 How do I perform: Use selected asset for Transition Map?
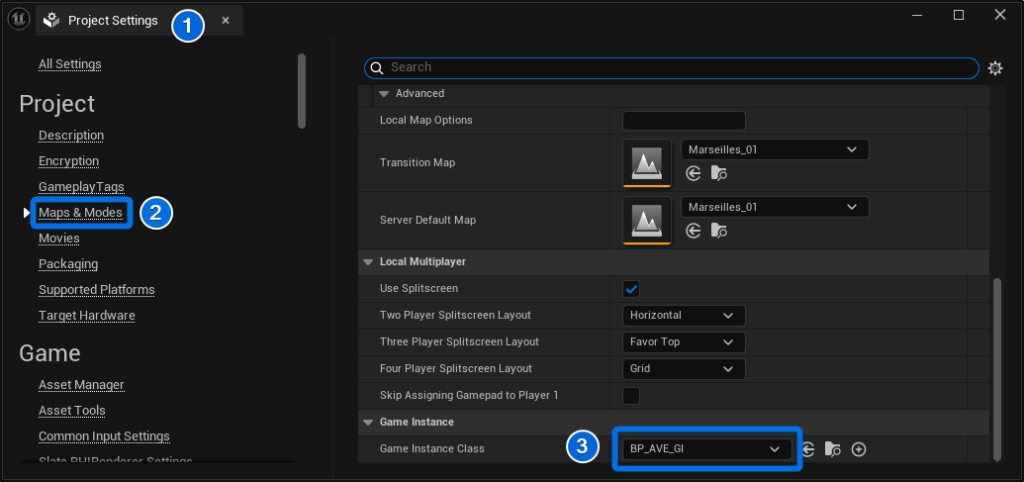point(693,174)
